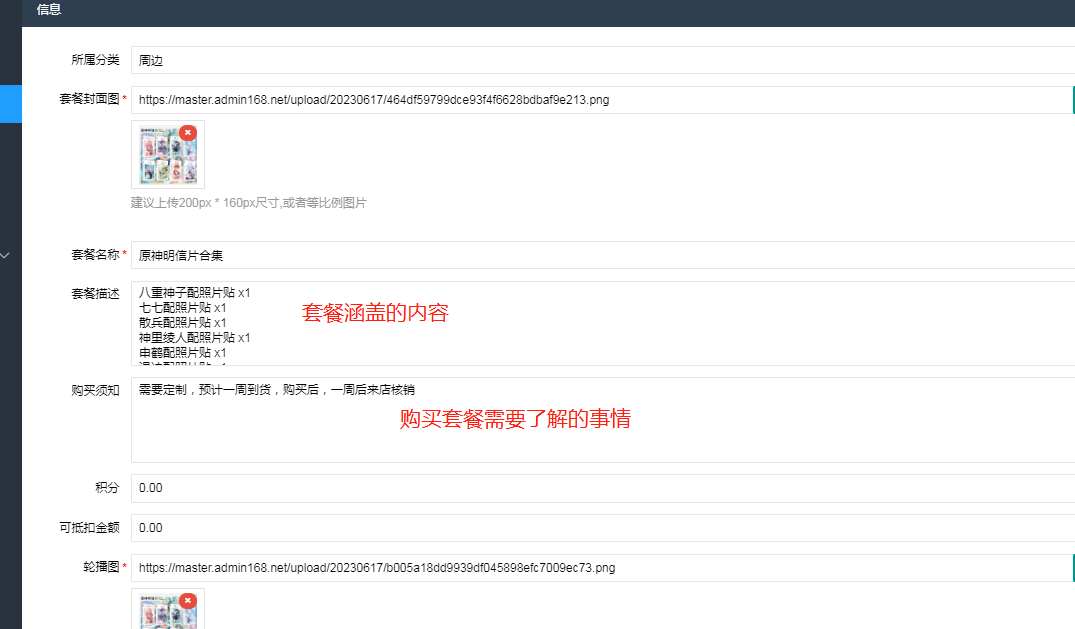Click inside the 套餐描述 text area
The image size is (1075, 629).
point(603,323)
